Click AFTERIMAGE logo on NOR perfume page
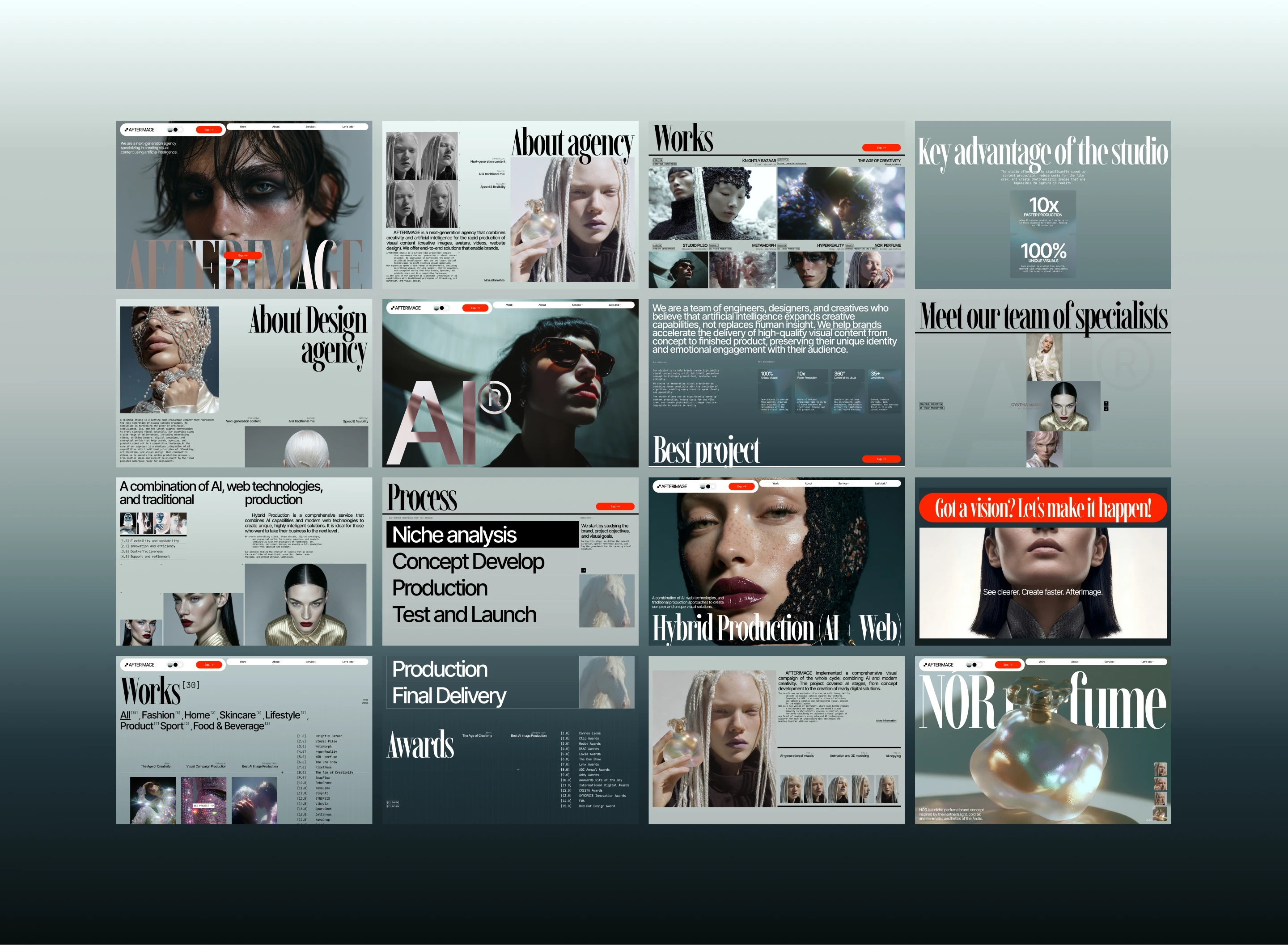 [938, 665]
